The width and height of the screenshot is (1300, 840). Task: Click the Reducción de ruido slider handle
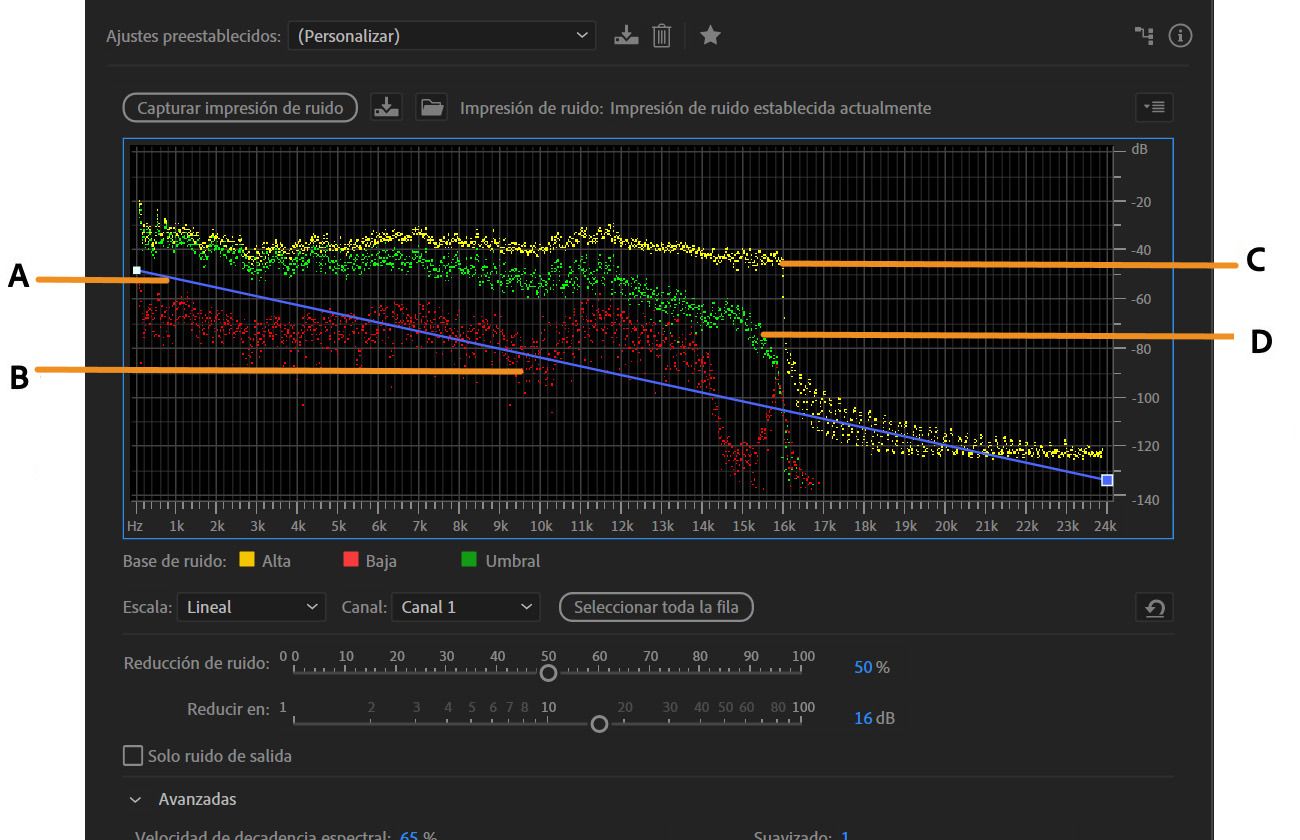pyautogui.click(x=548, y=674)
